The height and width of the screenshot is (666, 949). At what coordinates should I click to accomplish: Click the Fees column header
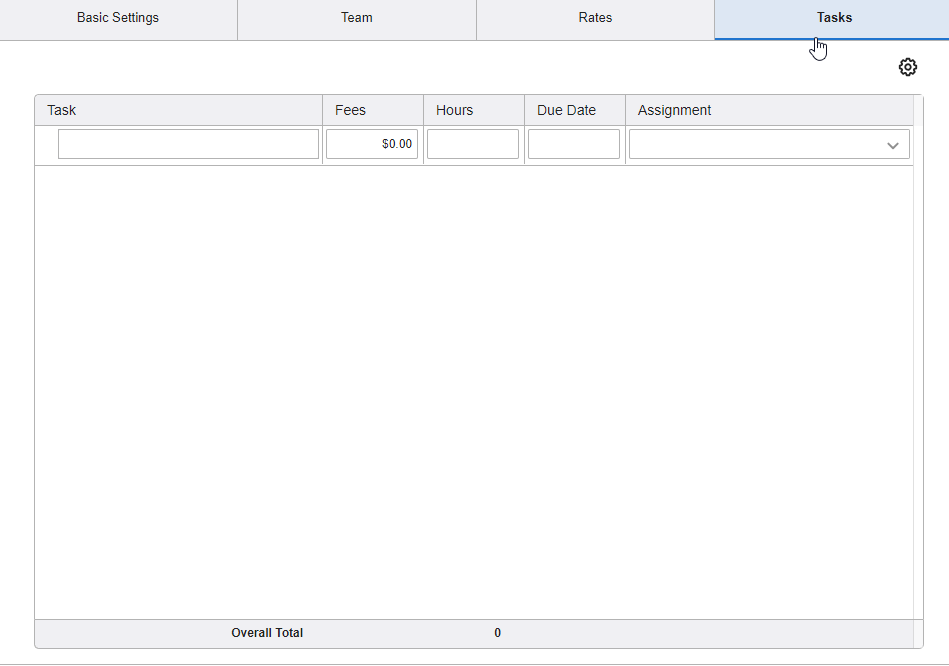coord(350,110)
